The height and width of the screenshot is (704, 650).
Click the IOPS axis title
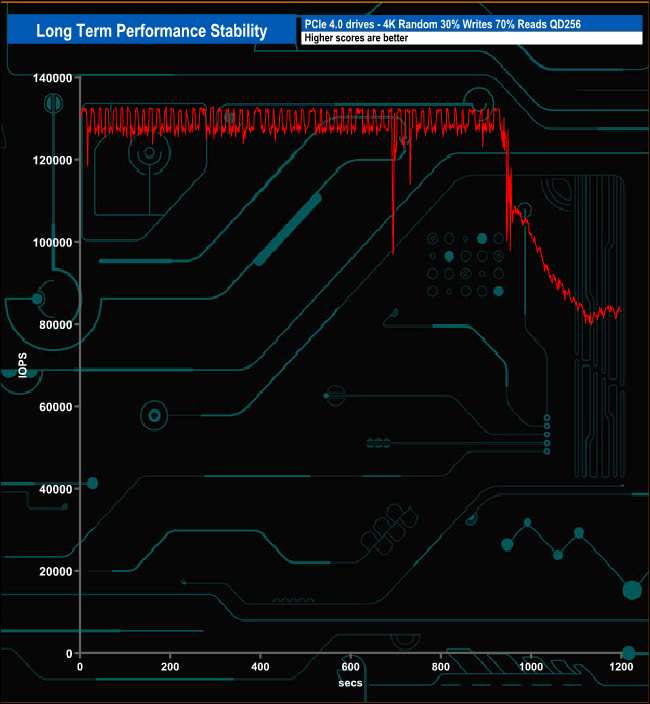[22, 365]
